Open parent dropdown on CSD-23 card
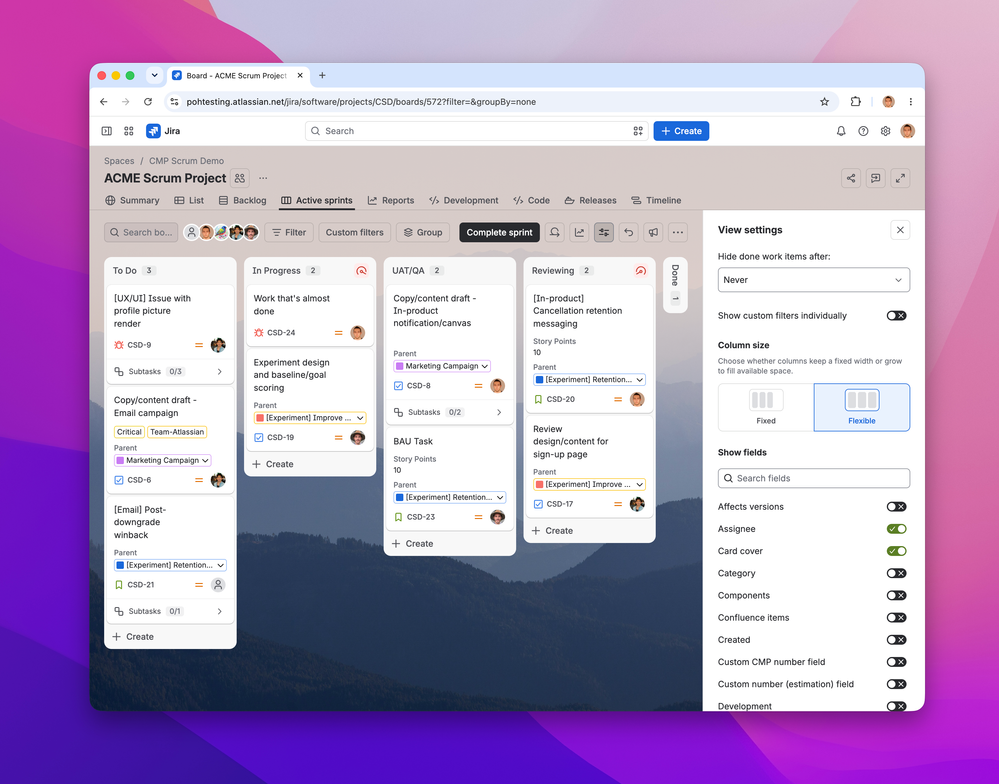 click(x=449, y=497)
